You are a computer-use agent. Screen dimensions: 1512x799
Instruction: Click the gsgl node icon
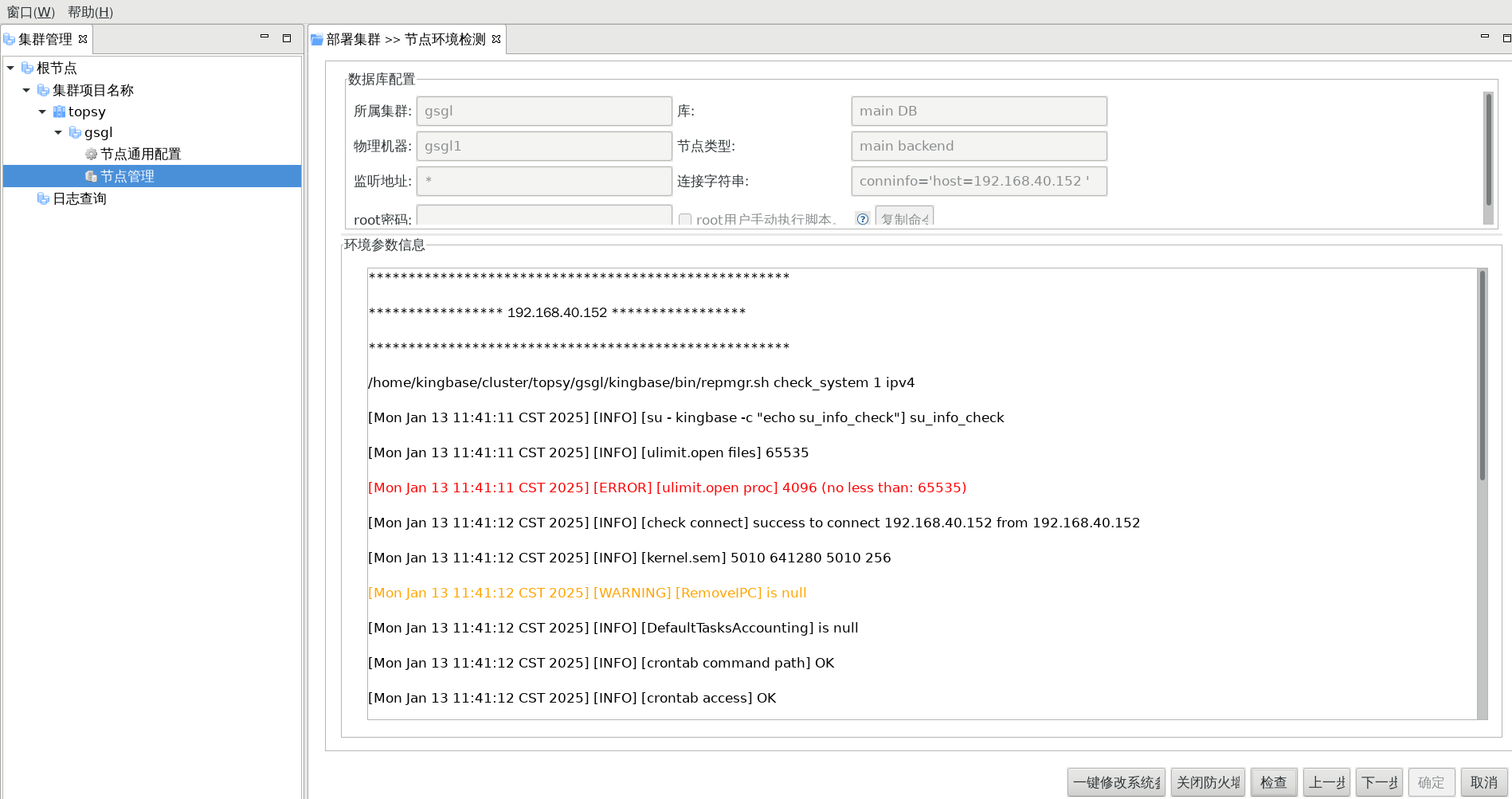click(75, 132)
